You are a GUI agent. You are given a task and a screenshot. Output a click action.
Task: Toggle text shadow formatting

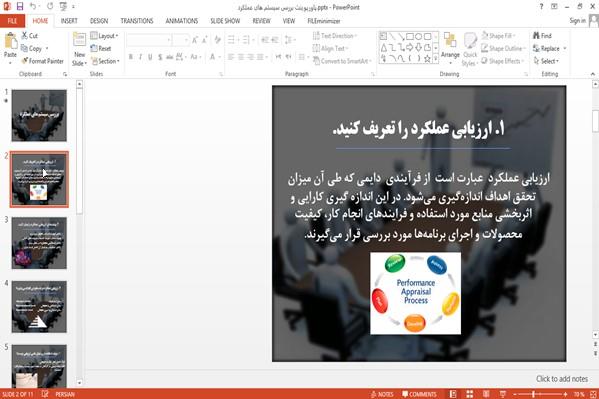coord(160,57)
